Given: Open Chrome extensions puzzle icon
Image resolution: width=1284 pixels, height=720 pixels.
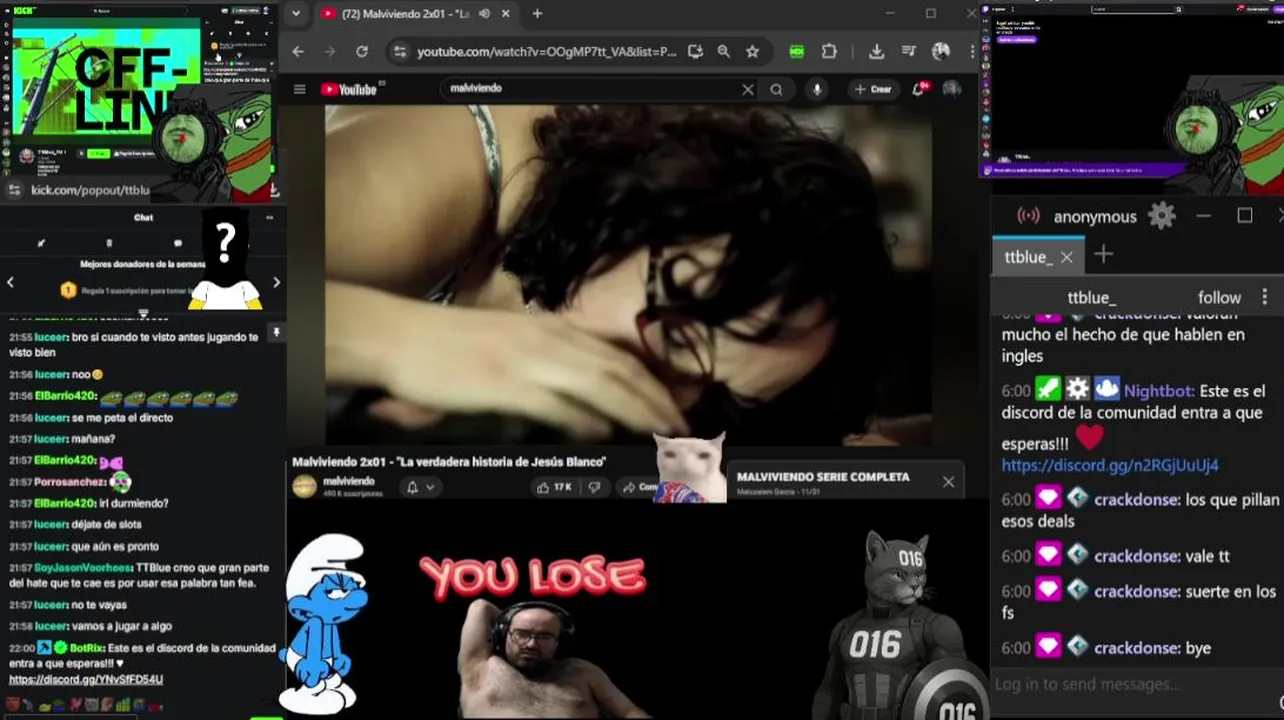Looking at the screenshot, I should click(829, 51).
